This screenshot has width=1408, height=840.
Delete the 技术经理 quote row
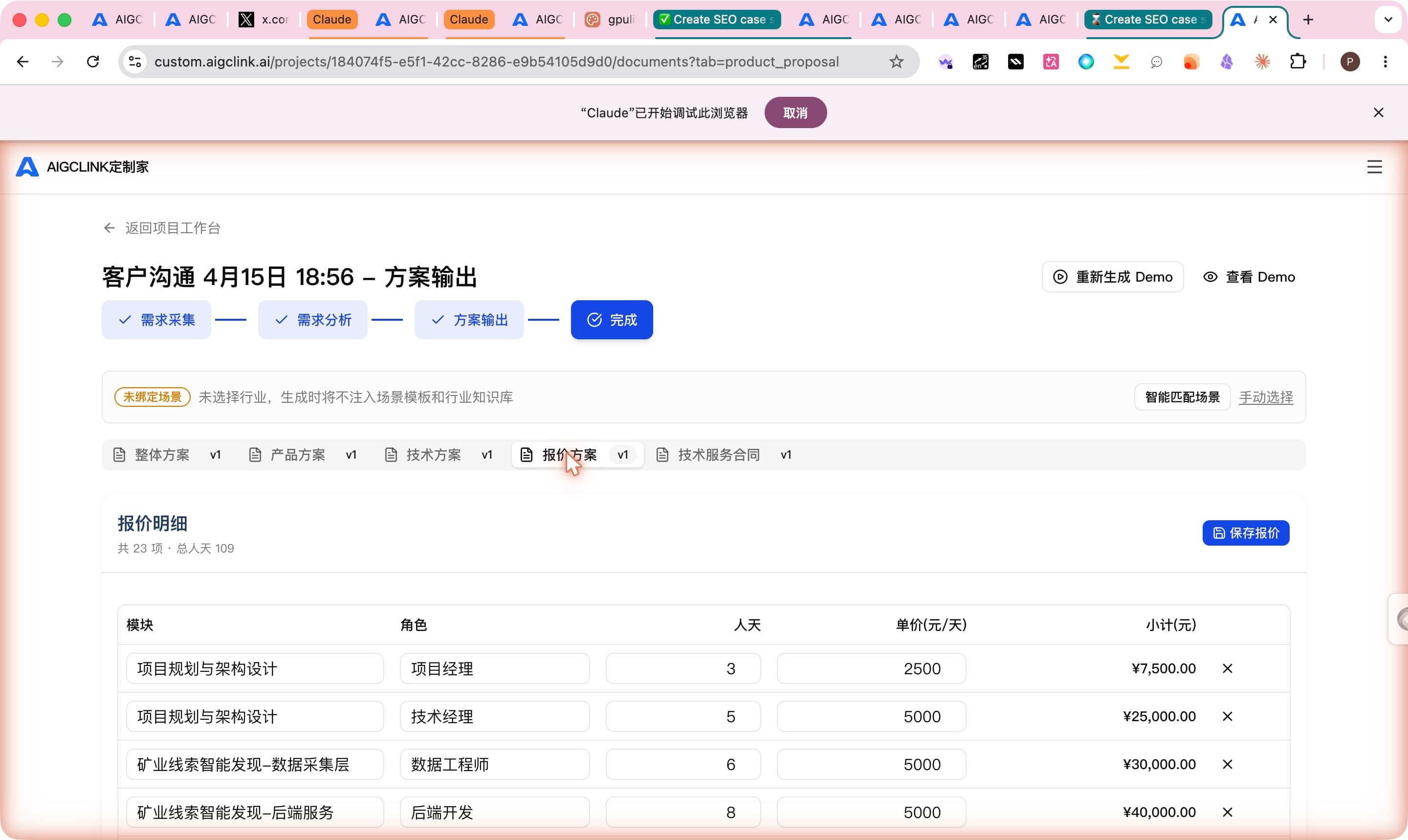1228,717
